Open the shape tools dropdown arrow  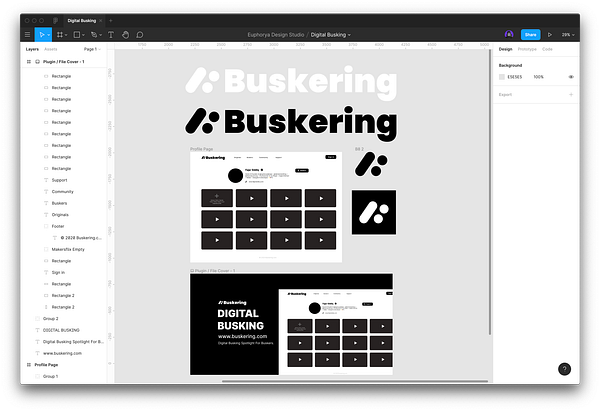click(83, 35)
